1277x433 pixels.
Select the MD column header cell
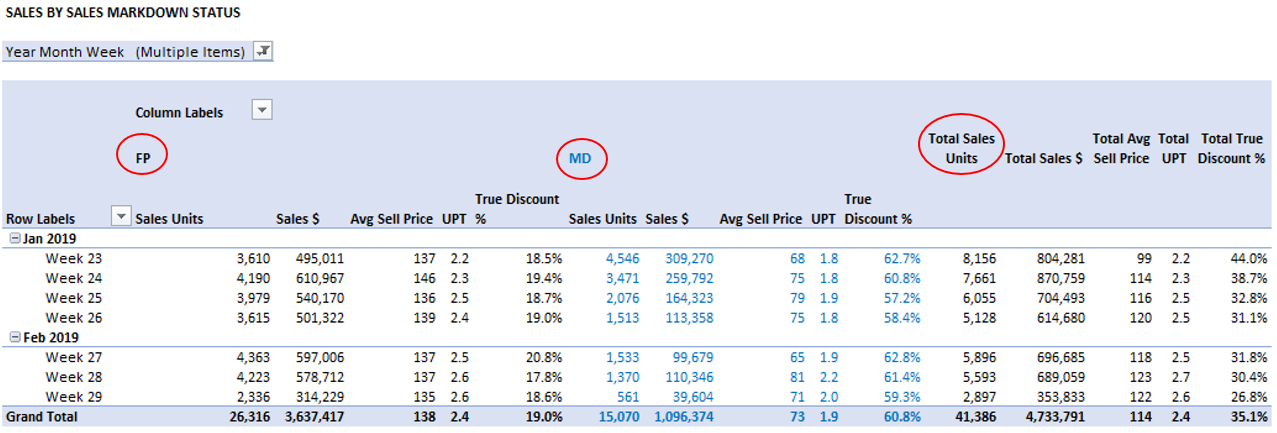[x=580, y=158]
